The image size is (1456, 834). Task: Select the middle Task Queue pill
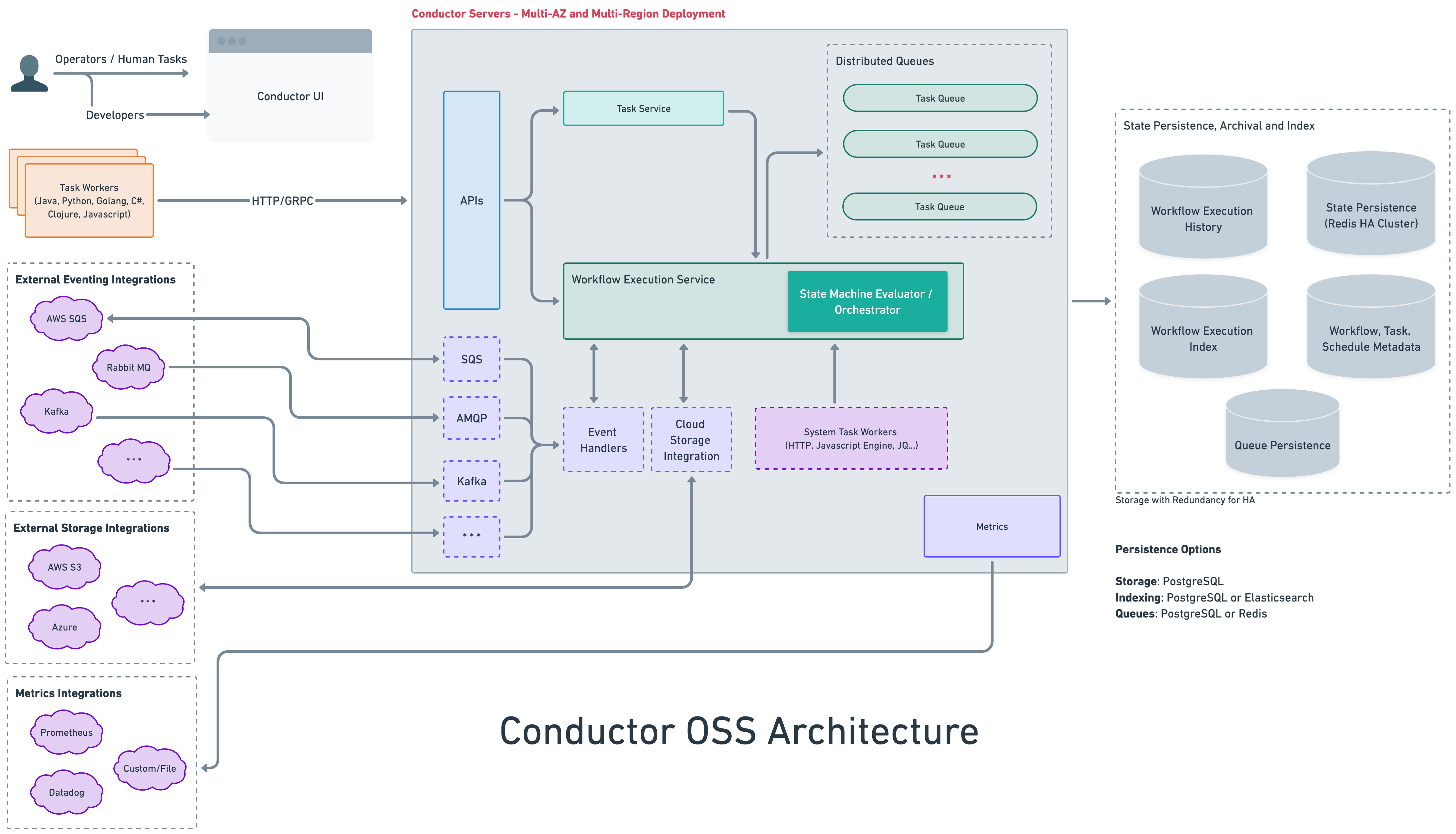tap(940, 144)
